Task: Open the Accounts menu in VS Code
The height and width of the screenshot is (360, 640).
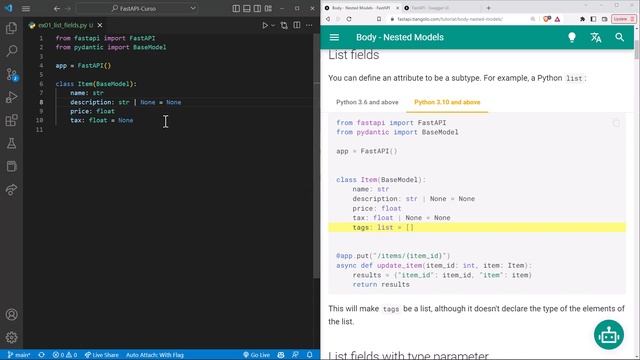Action: tap(11, 315)
